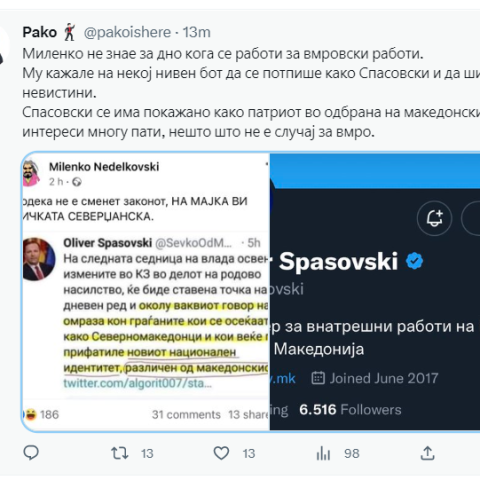Click the calendar icon beside Joined June 2017

pos(318,378)
